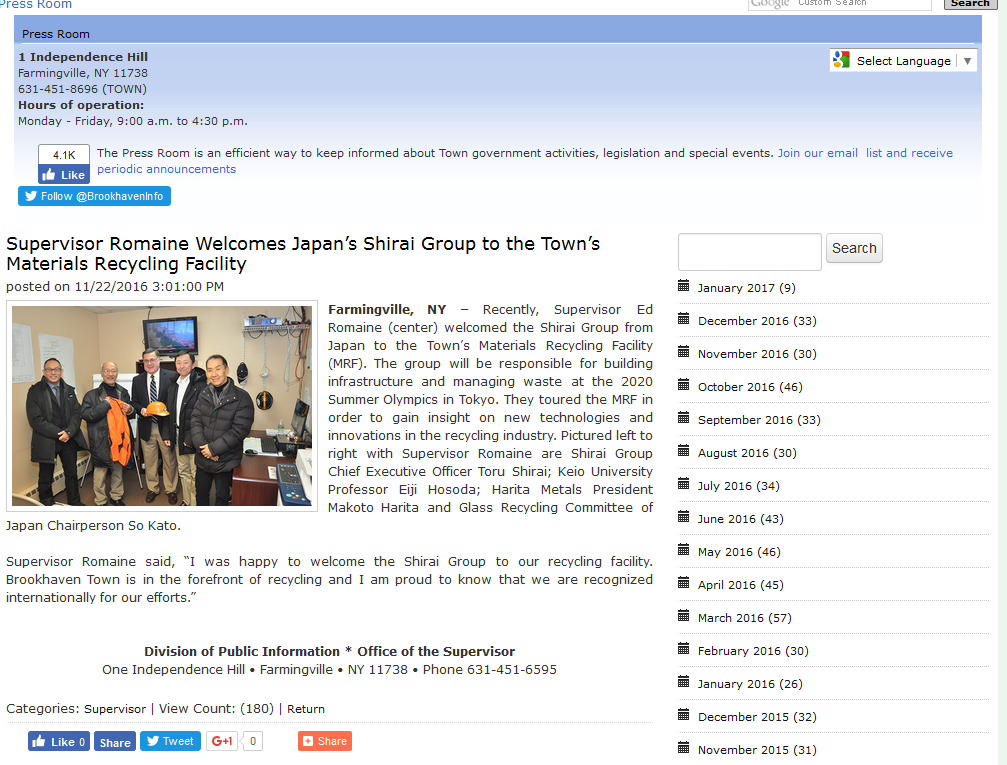Screen dimensions: 1007x765
Task: Open the Supervisor category link
Action: point(115,709)
